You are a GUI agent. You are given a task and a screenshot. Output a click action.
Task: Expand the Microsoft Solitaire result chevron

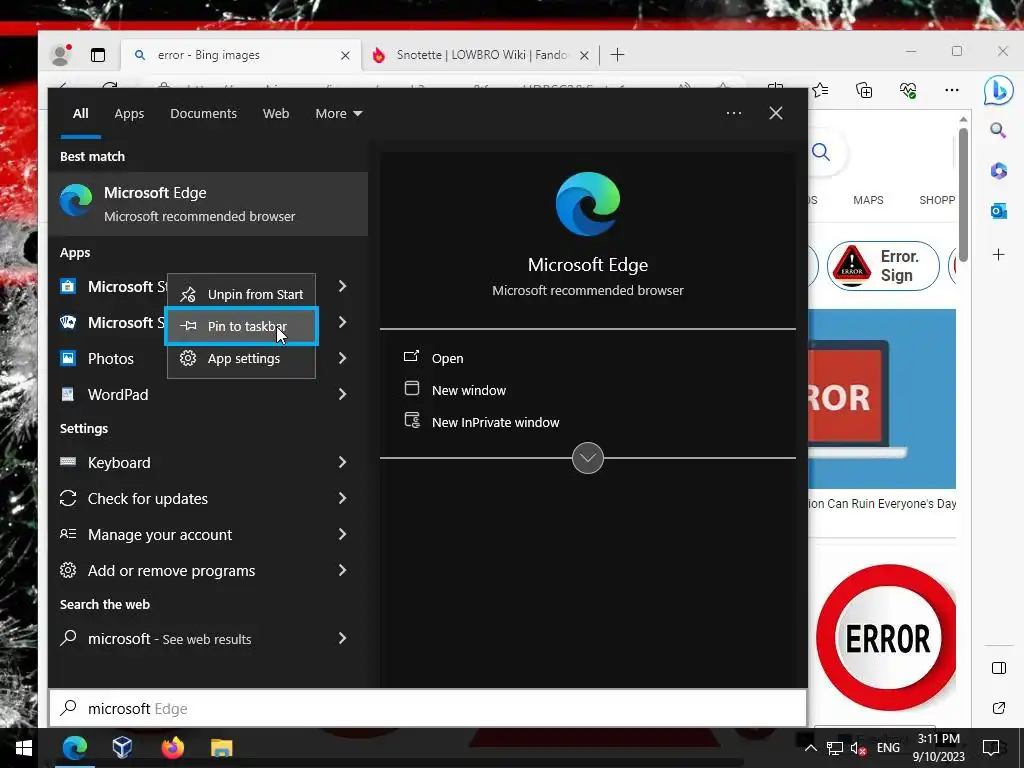pos(342,322)
